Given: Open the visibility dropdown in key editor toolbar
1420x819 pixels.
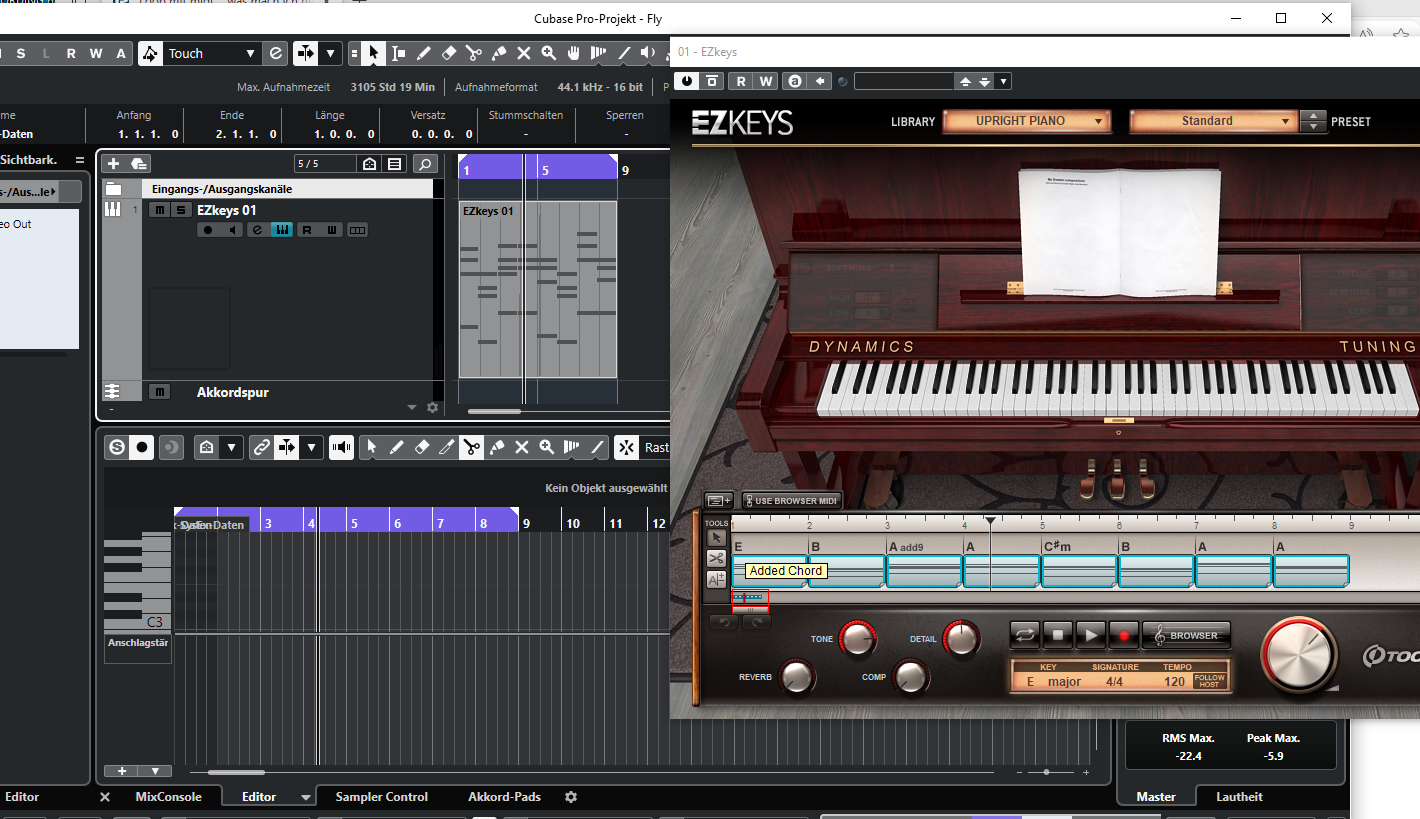Looking at the screenshot, I should click(231, 447).
